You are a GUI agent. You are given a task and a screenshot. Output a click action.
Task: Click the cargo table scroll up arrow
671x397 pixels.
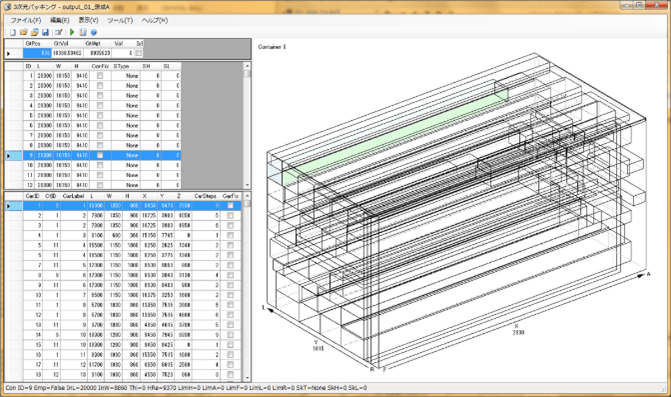point(247,196)
